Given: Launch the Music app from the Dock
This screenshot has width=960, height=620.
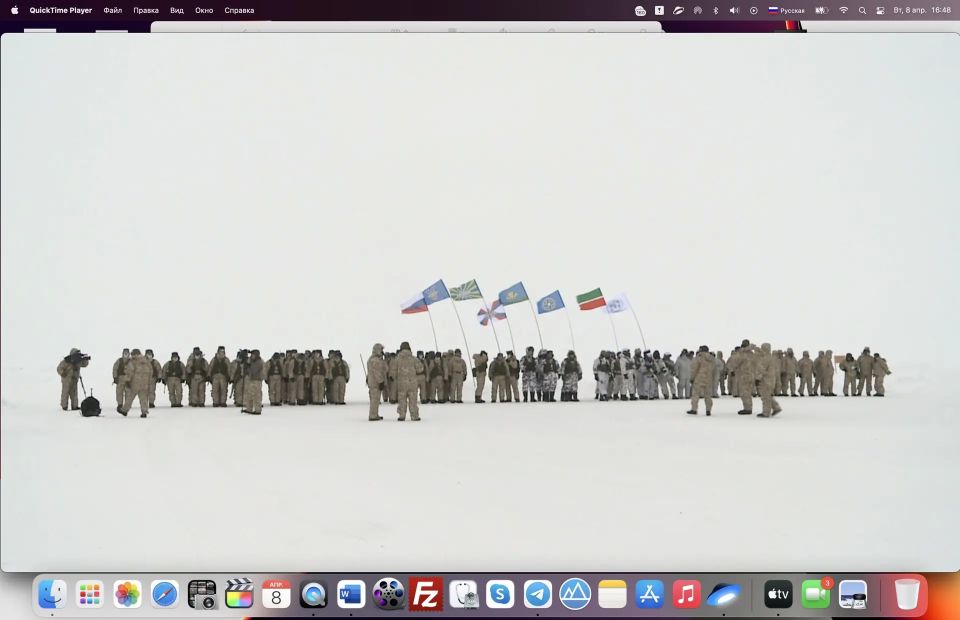Looking at the screenshot, I should [x=687, y=594].
